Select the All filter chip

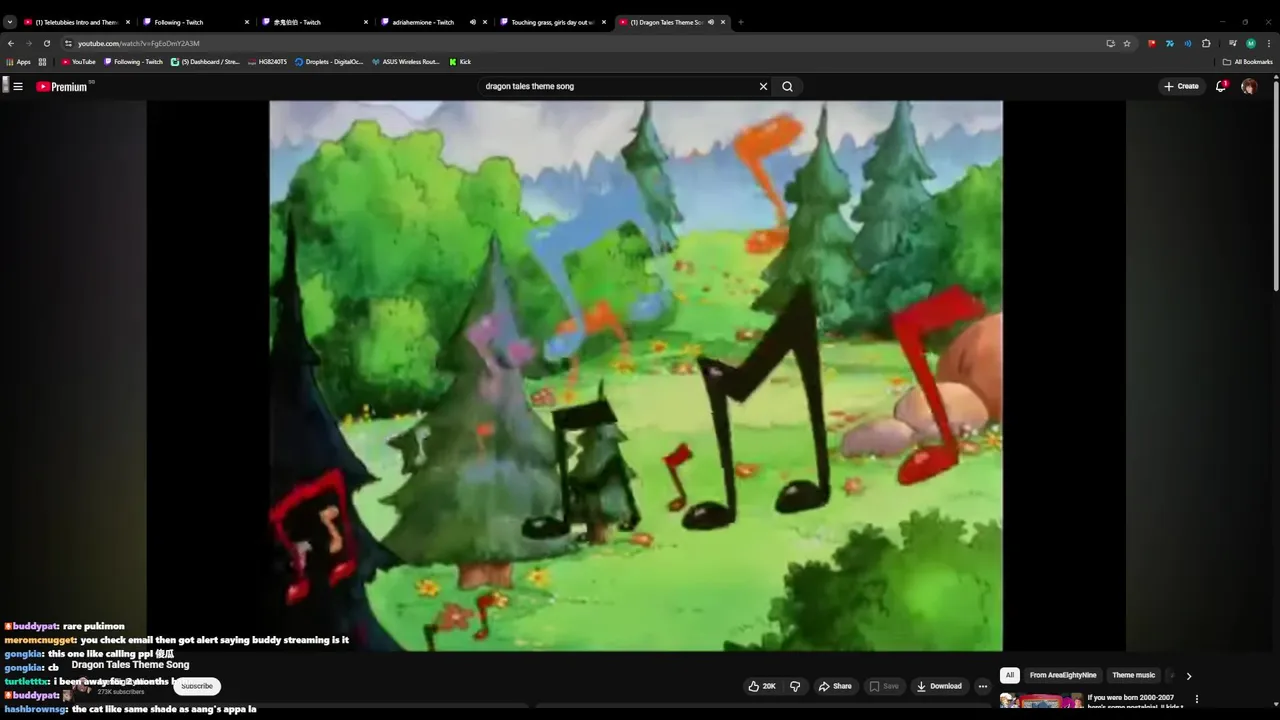tap(1010, 675)
